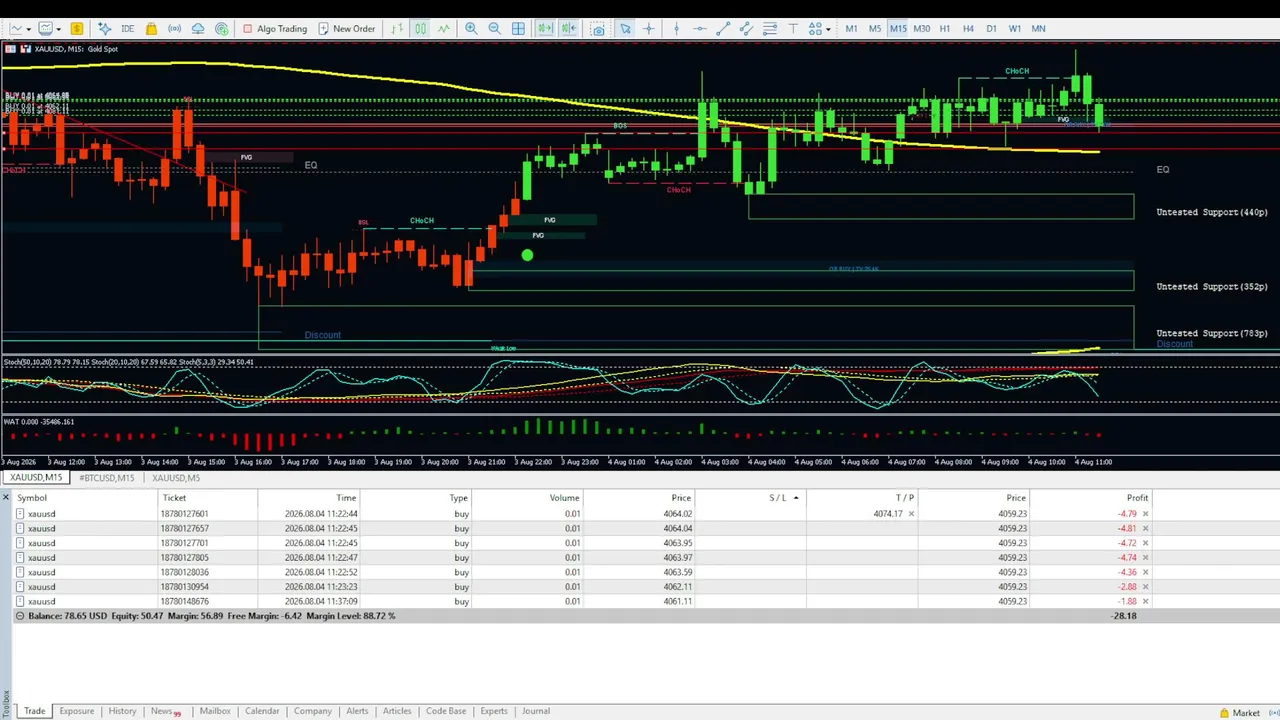Viewport: 1280px width, 720px height.
Task: Switch to candlestick chart display
Action: tap(420, 29)
